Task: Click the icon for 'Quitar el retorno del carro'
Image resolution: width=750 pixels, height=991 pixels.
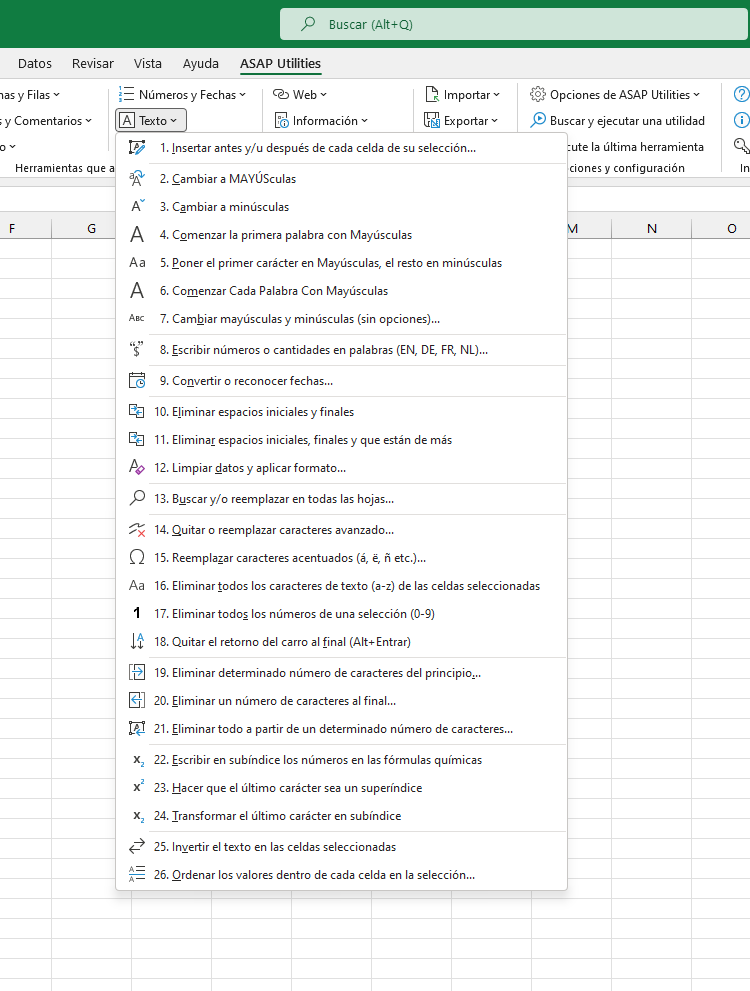Action: [136, 641]
